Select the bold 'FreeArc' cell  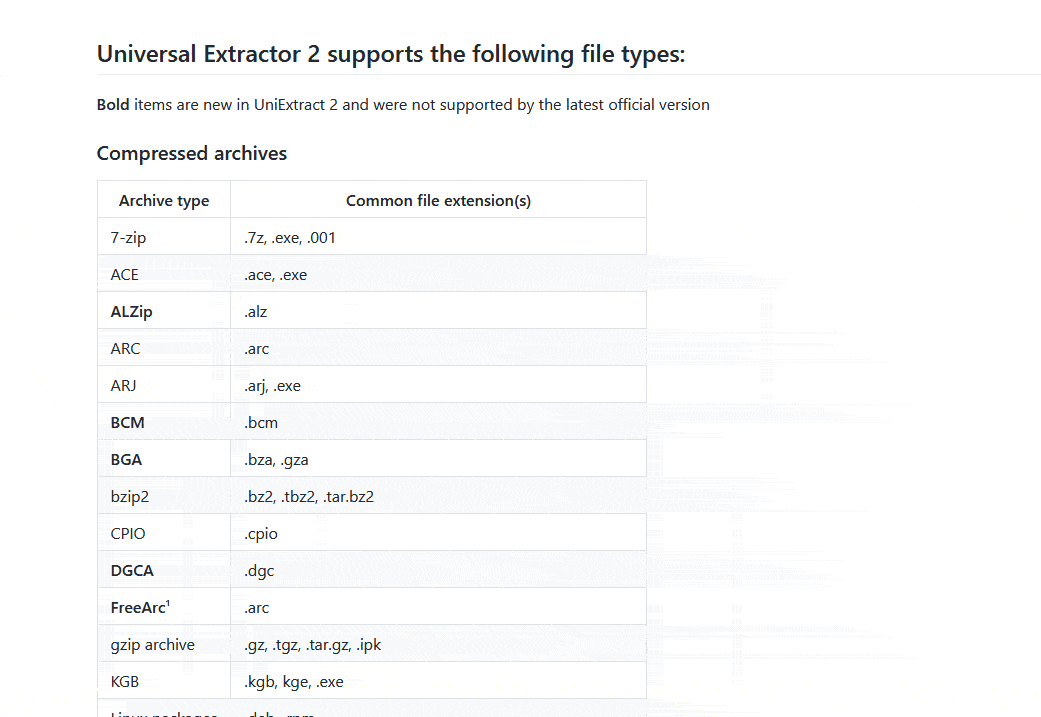164,607
